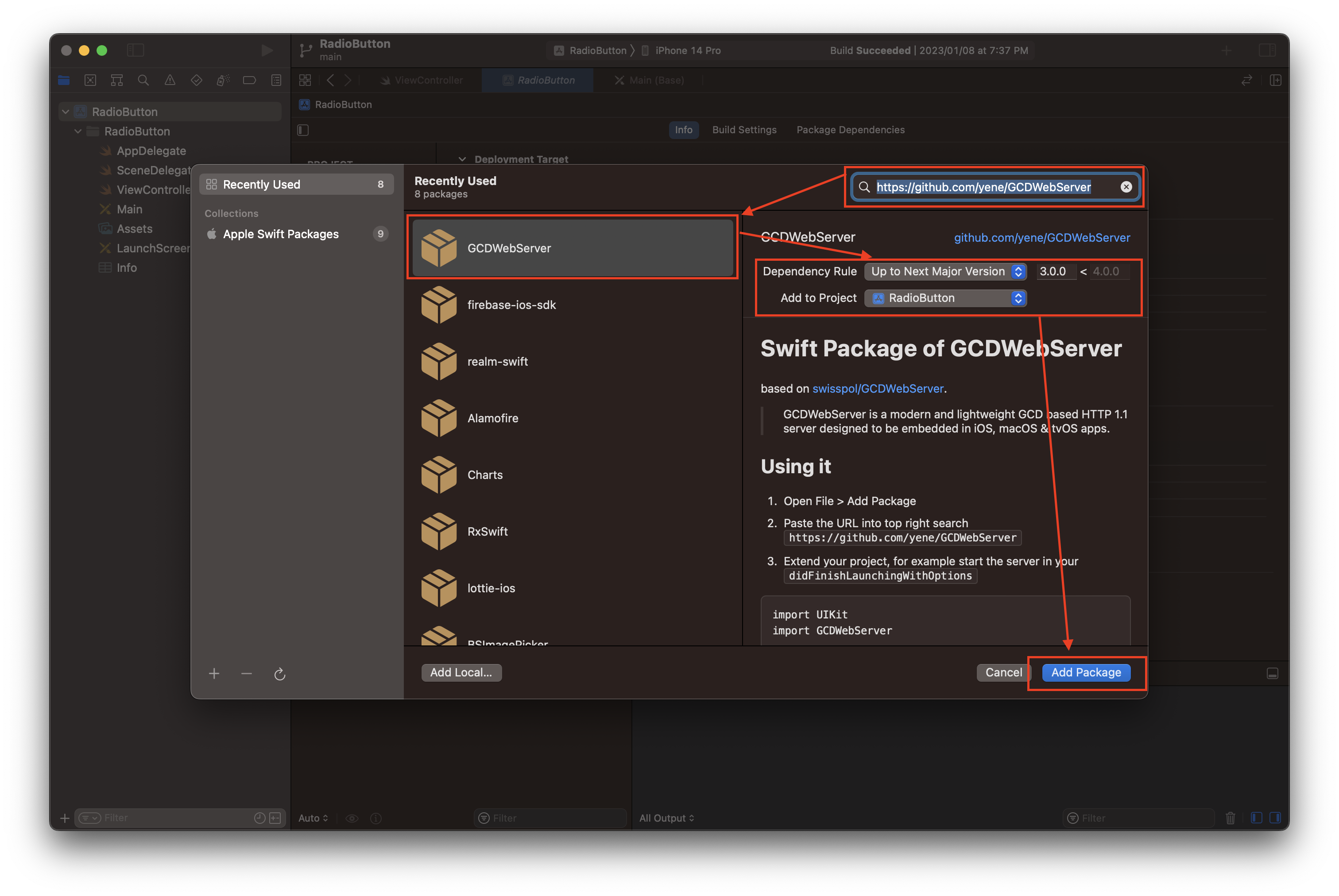
Task: Click the Add Package button
Action: coord(1086,672)
